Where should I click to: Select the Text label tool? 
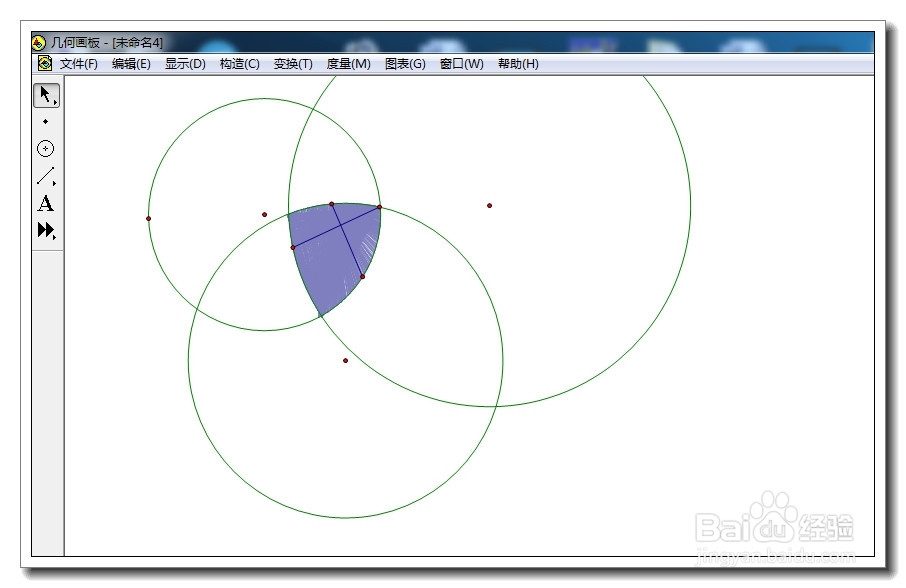46,203
